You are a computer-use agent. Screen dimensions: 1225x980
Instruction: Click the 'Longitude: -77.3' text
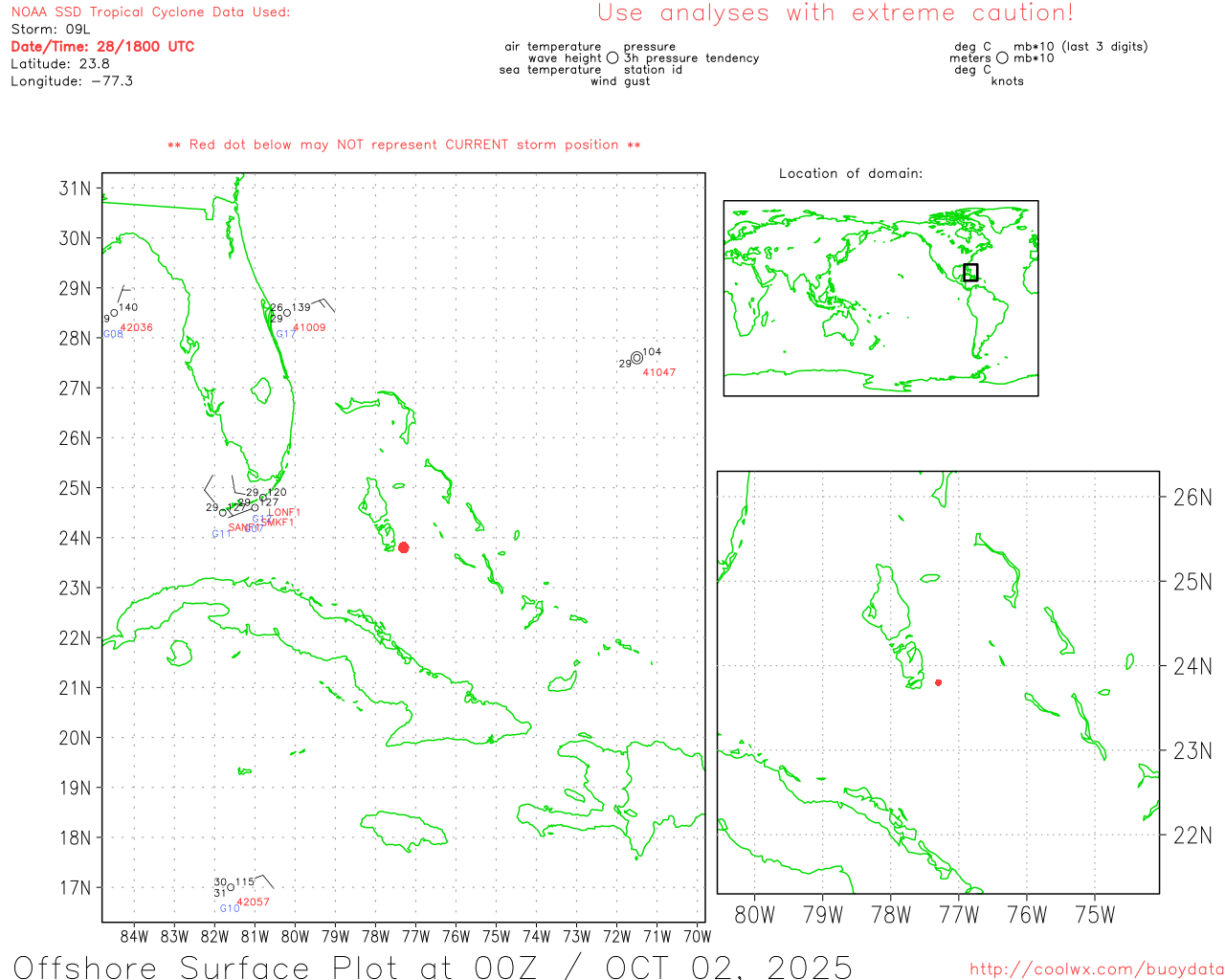pos(72,81)
